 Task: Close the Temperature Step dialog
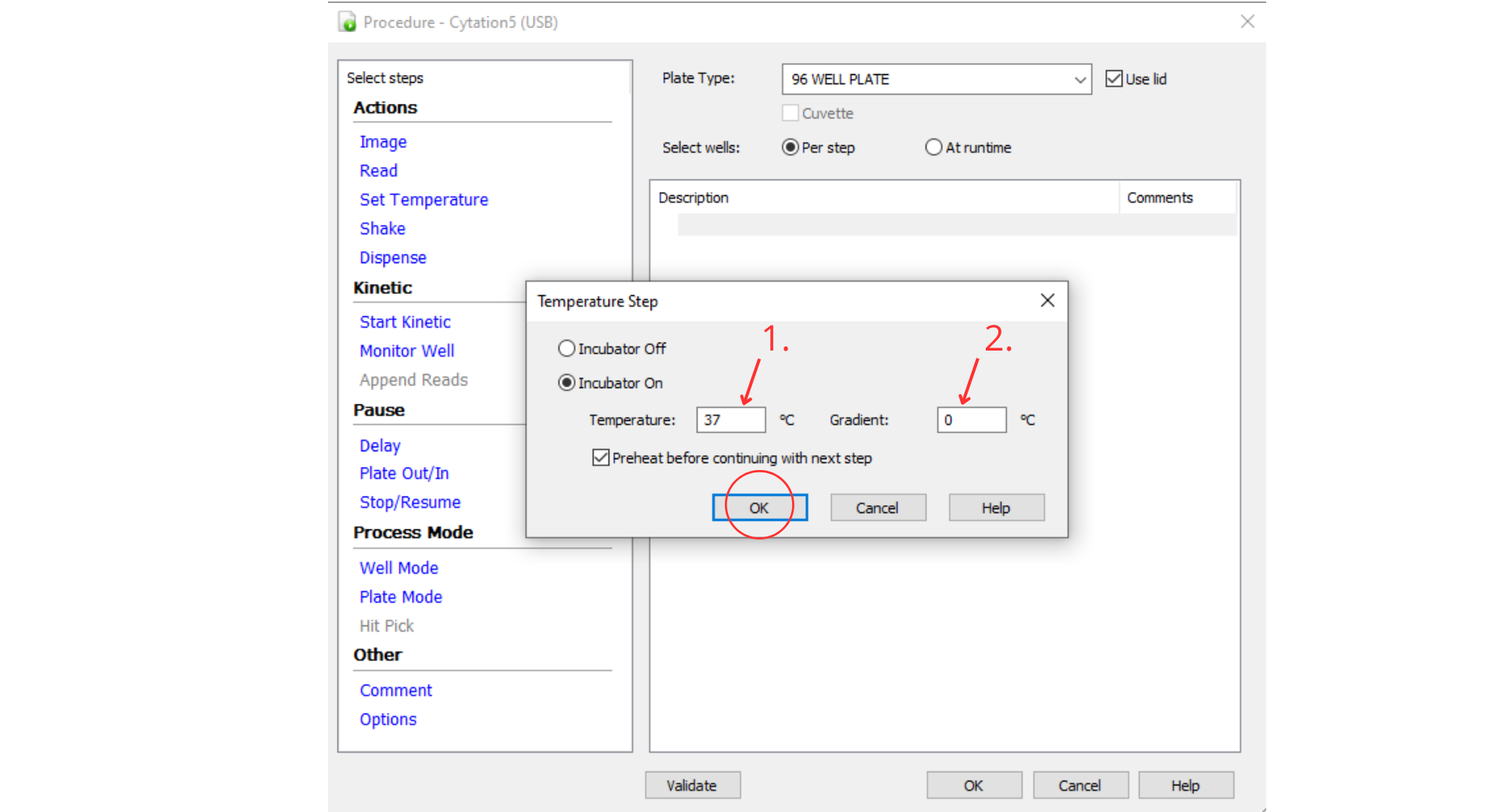point(1048,301)
